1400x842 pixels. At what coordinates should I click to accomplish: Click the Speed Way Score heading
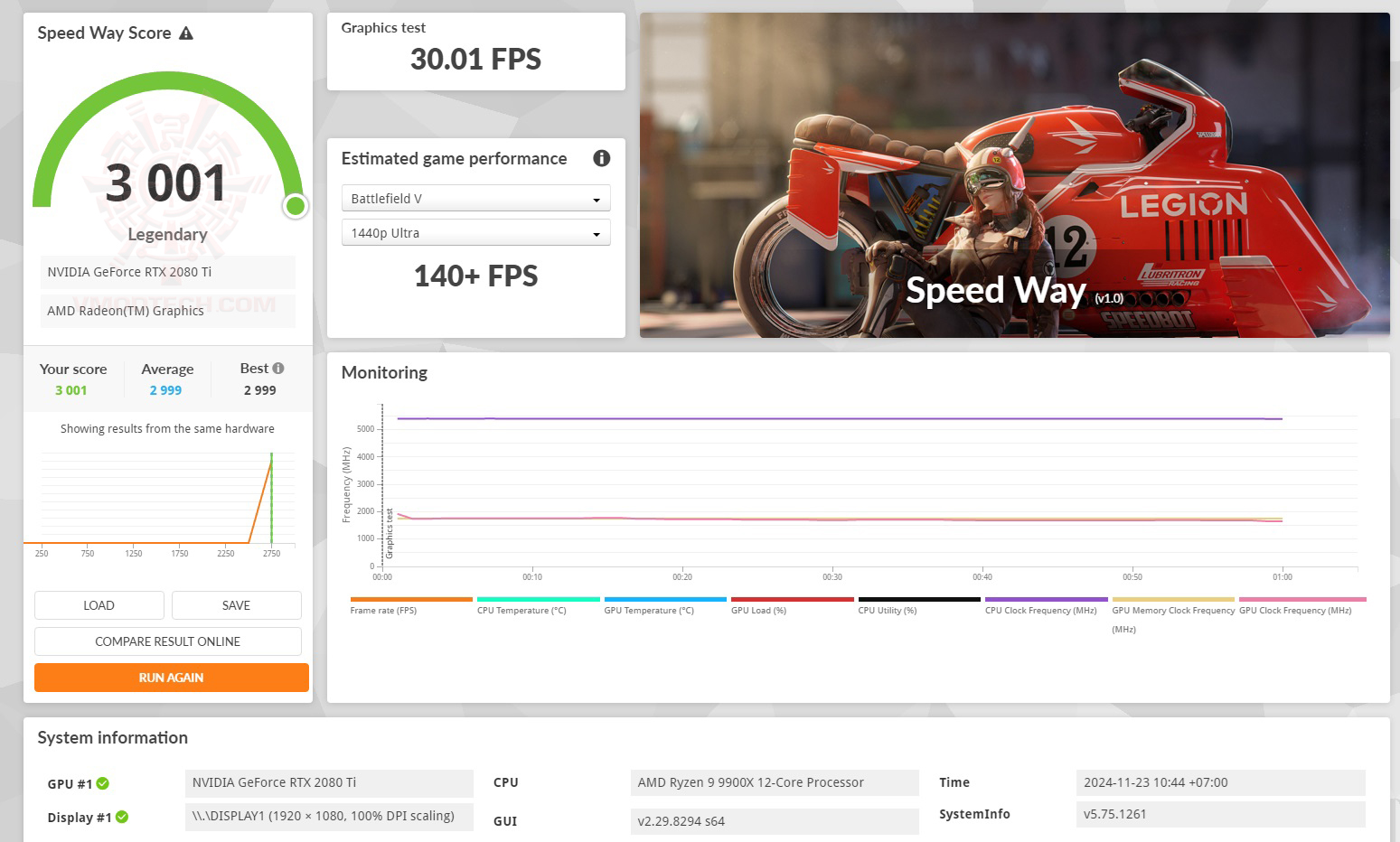tap(104, 33)
